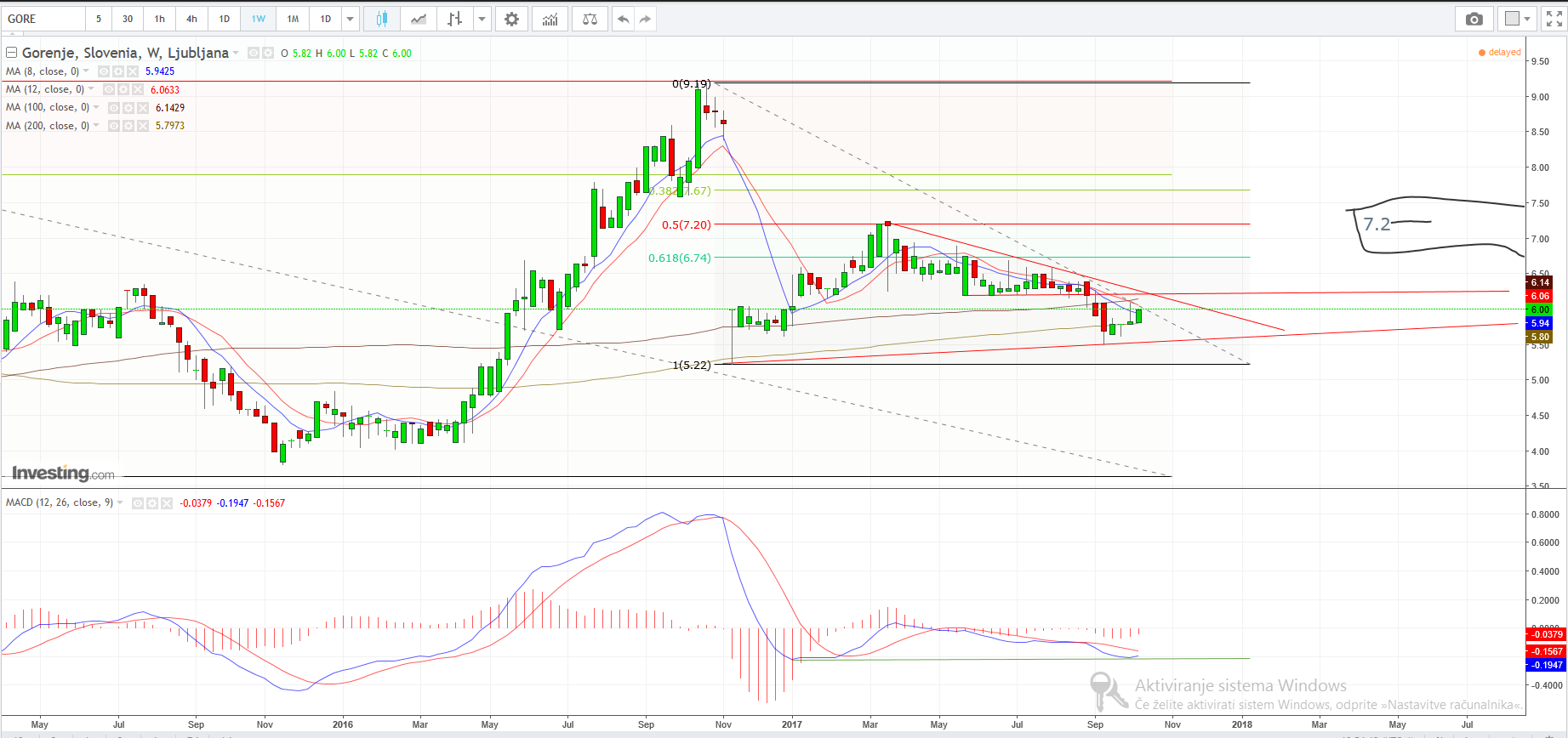1568x738 pixels.
Task: Click the 1(5.22) Fibonacci level label
Action: [692, 366]
